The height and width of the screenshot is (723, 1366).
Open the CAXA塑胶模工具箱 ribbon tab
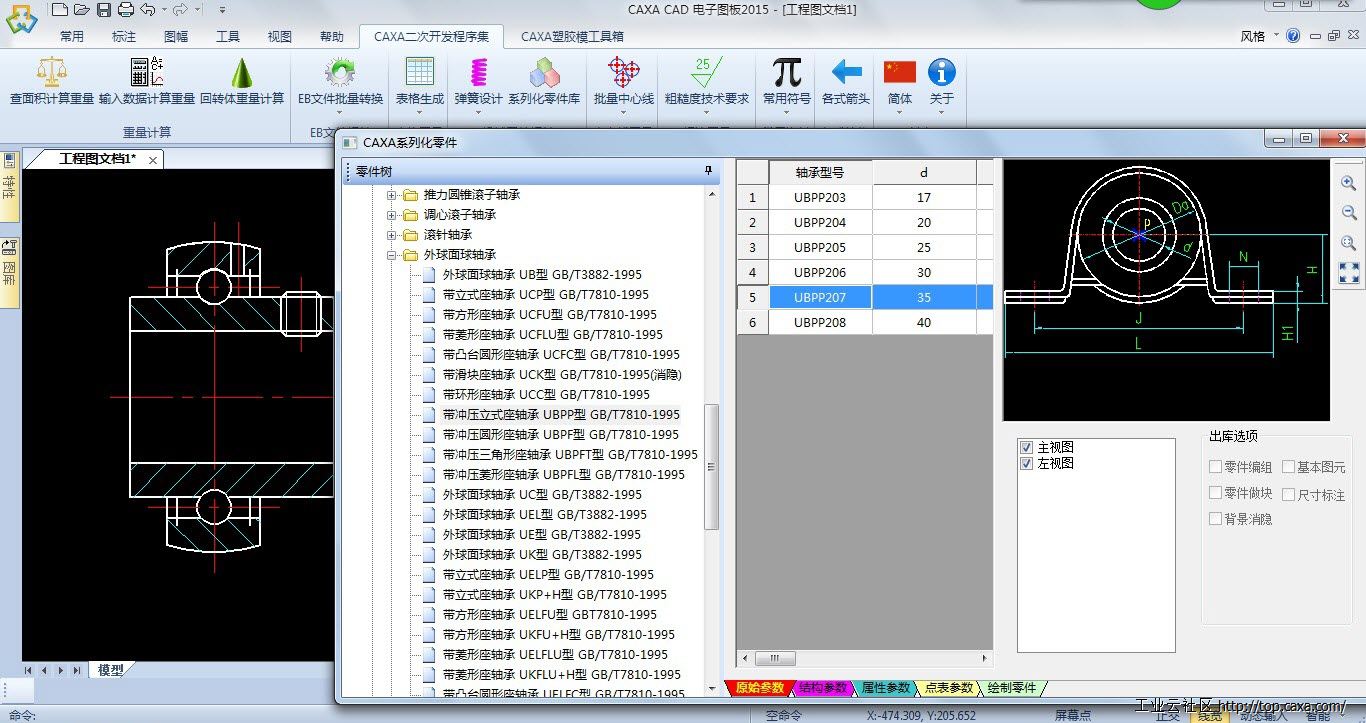[572, 37]
